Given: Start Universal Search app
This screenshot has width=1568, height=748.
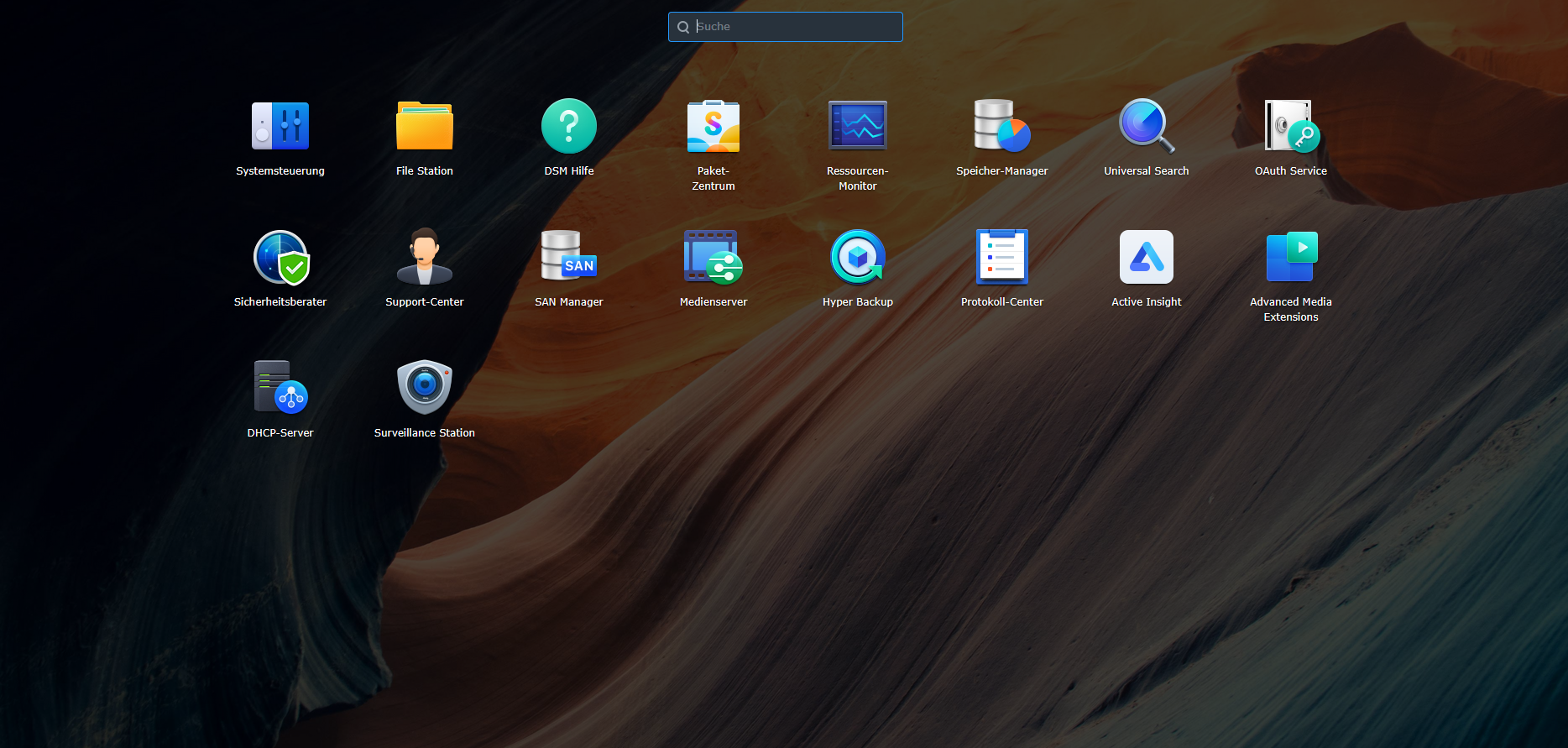Looking at the screenshot, I should [x=1147, y=126].
